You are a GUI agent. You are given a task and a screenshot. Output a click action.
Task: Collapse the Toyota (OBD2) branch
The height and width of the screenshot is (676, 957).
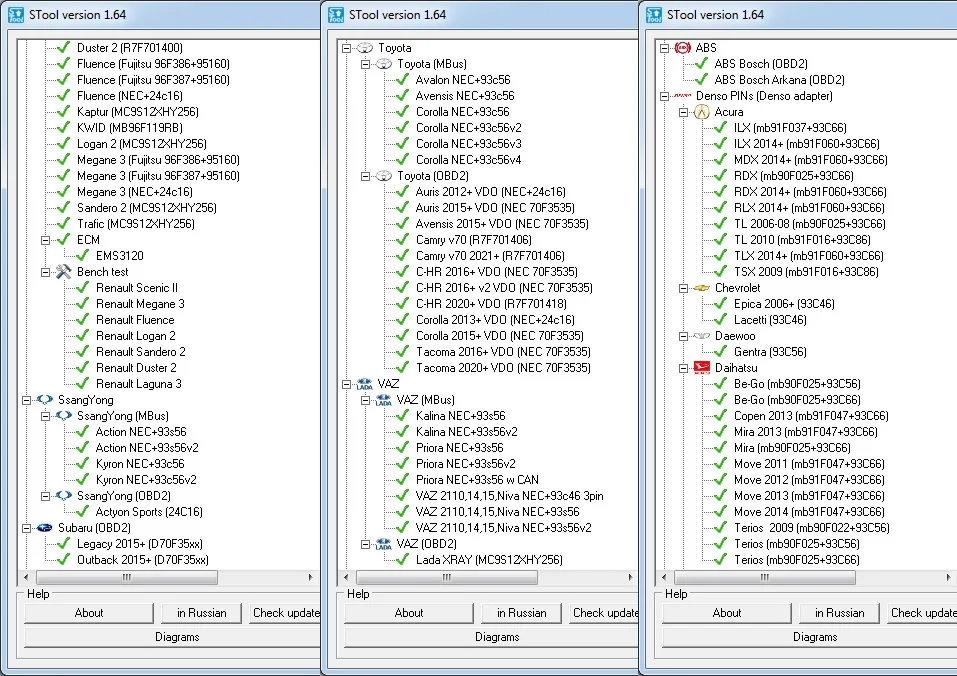click(x=366, y=176)
